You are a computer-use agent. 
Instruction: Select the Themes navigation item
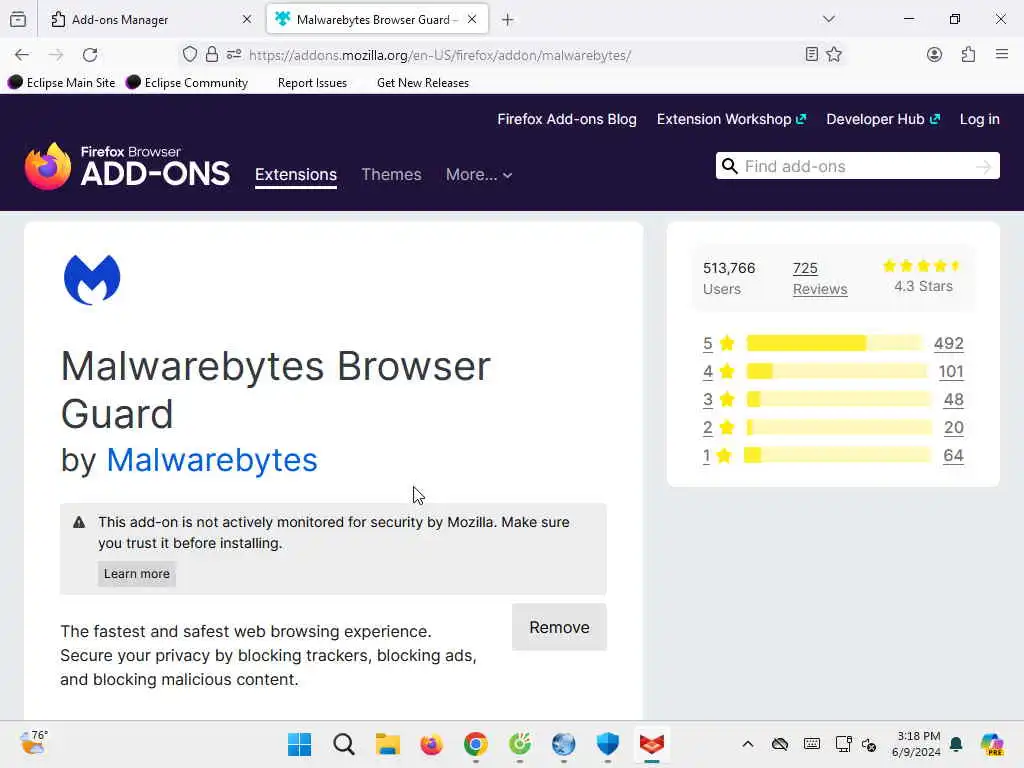pyautogui.click(x=391, y=174)
